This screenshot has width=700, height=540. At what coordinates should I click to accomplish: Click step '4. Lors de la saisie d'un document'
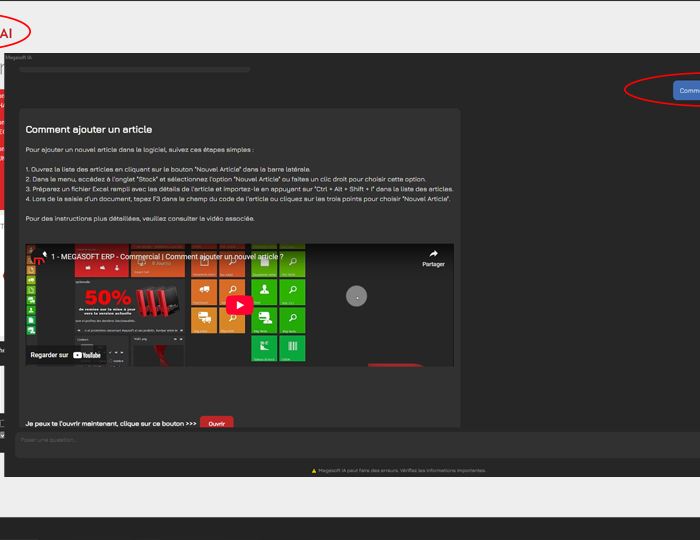coord(238,199)
